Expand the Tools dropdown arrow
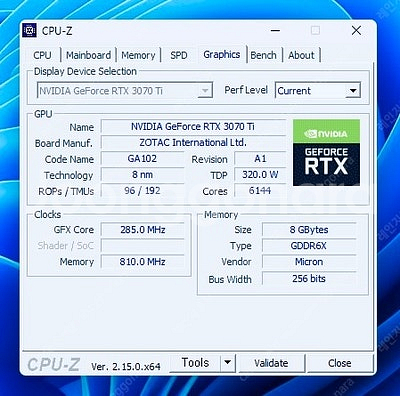 228,363
